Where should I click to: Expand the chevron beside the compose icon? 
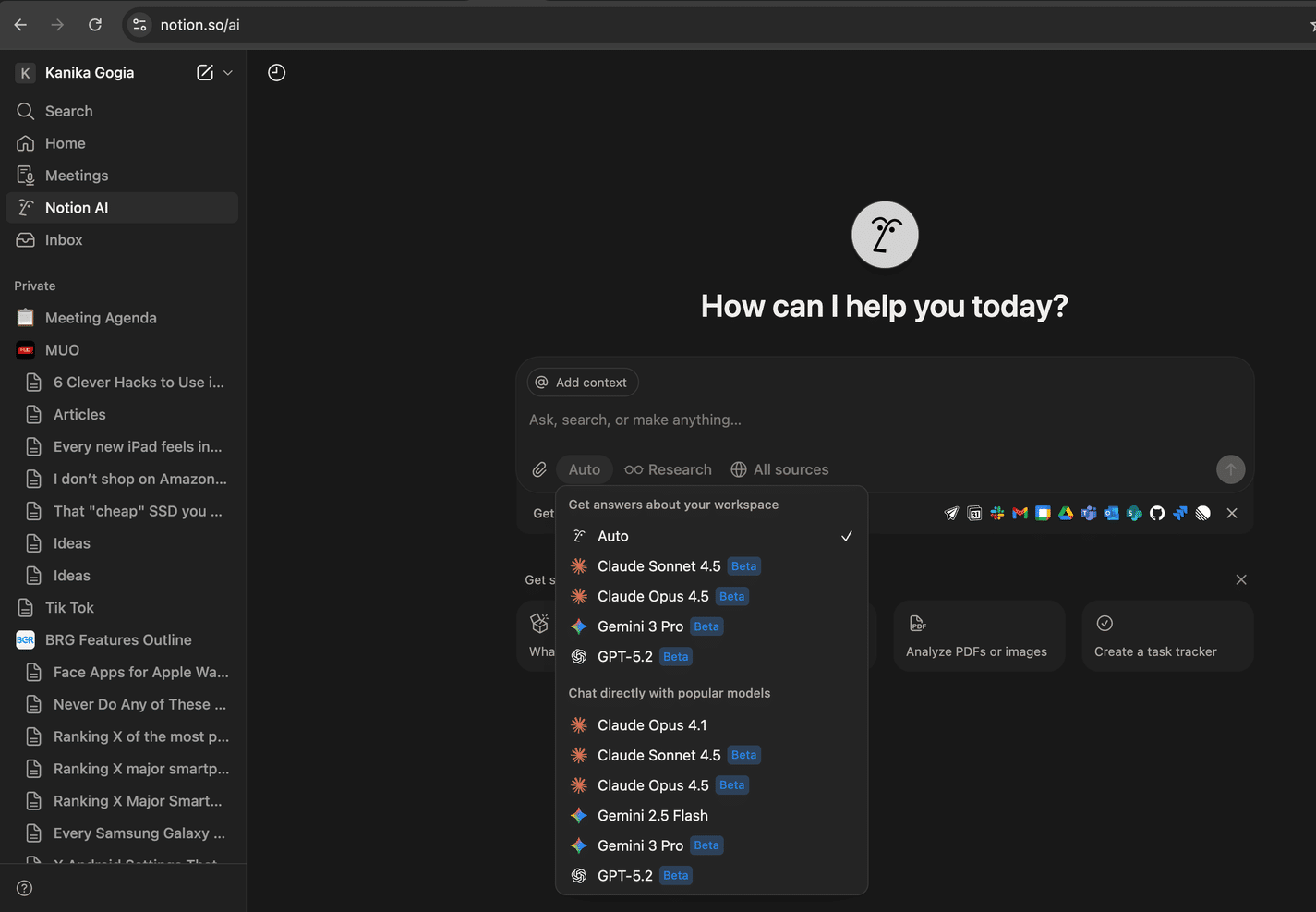click(x=228, y=72)
